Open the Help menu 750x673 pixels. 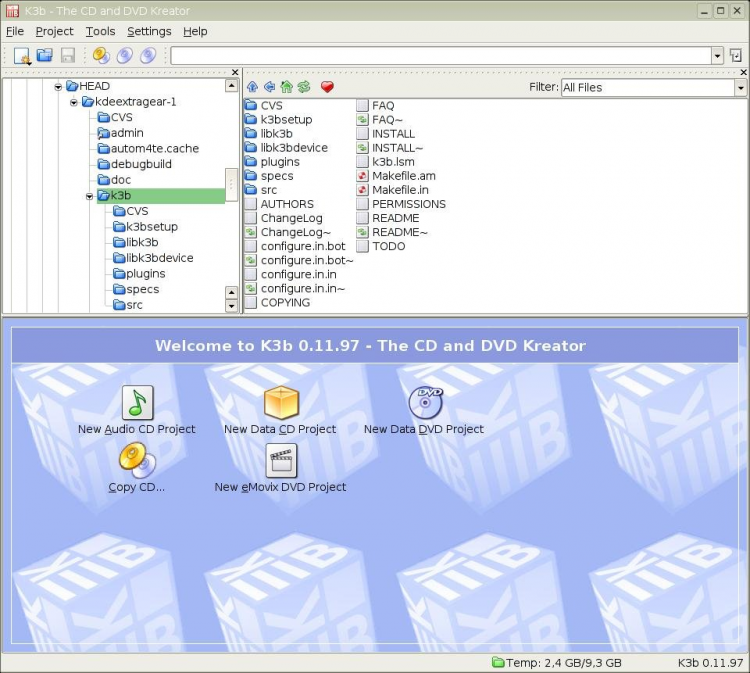(195, 31)
